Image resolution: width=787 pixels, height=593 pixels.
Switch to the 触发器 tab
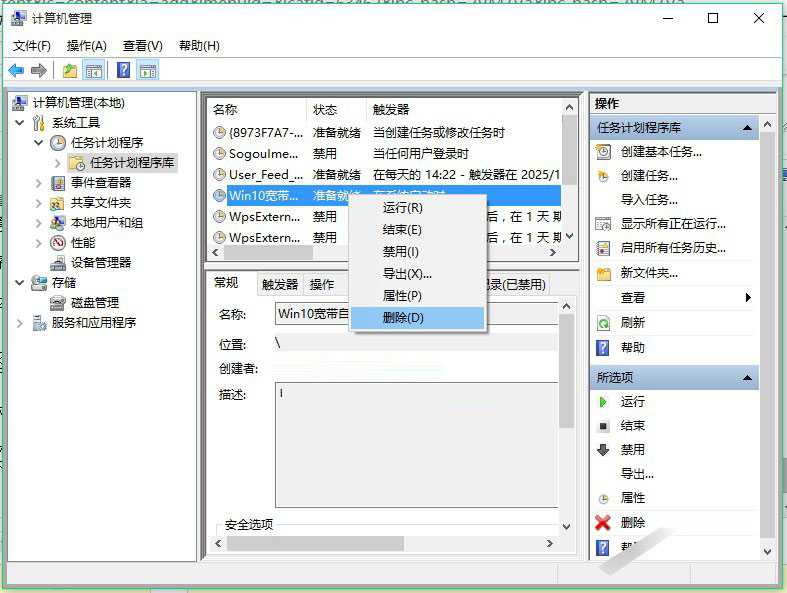pos(280,285)
